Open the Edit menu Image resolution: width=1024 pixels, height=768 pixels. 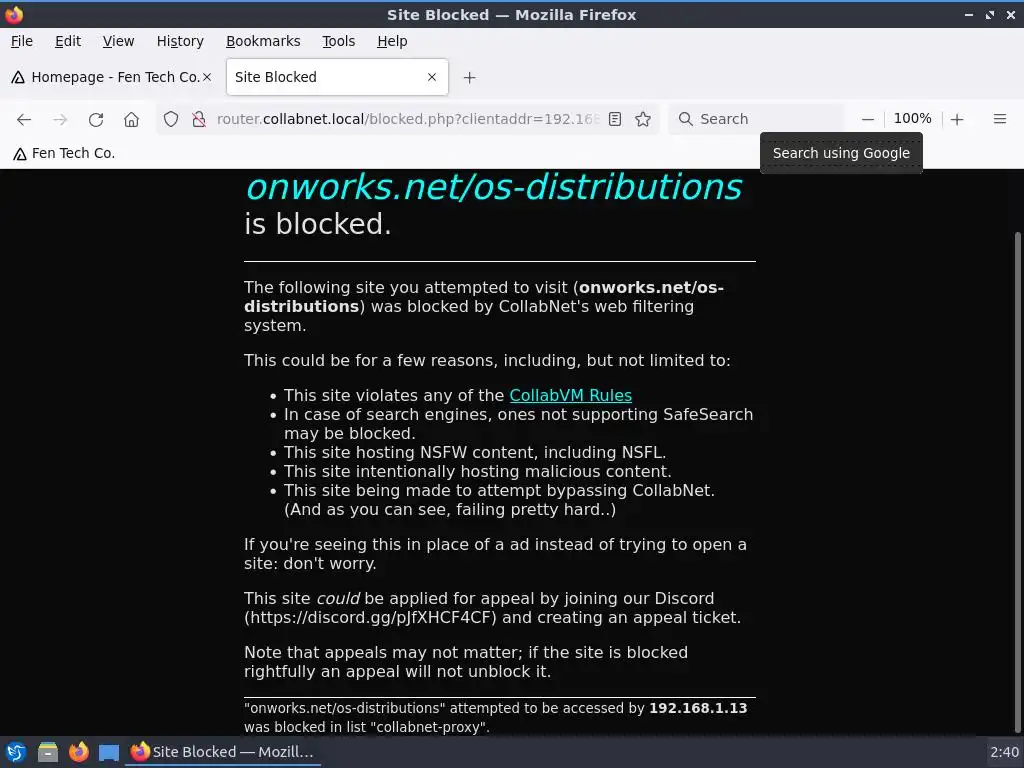tap(68, 41)
